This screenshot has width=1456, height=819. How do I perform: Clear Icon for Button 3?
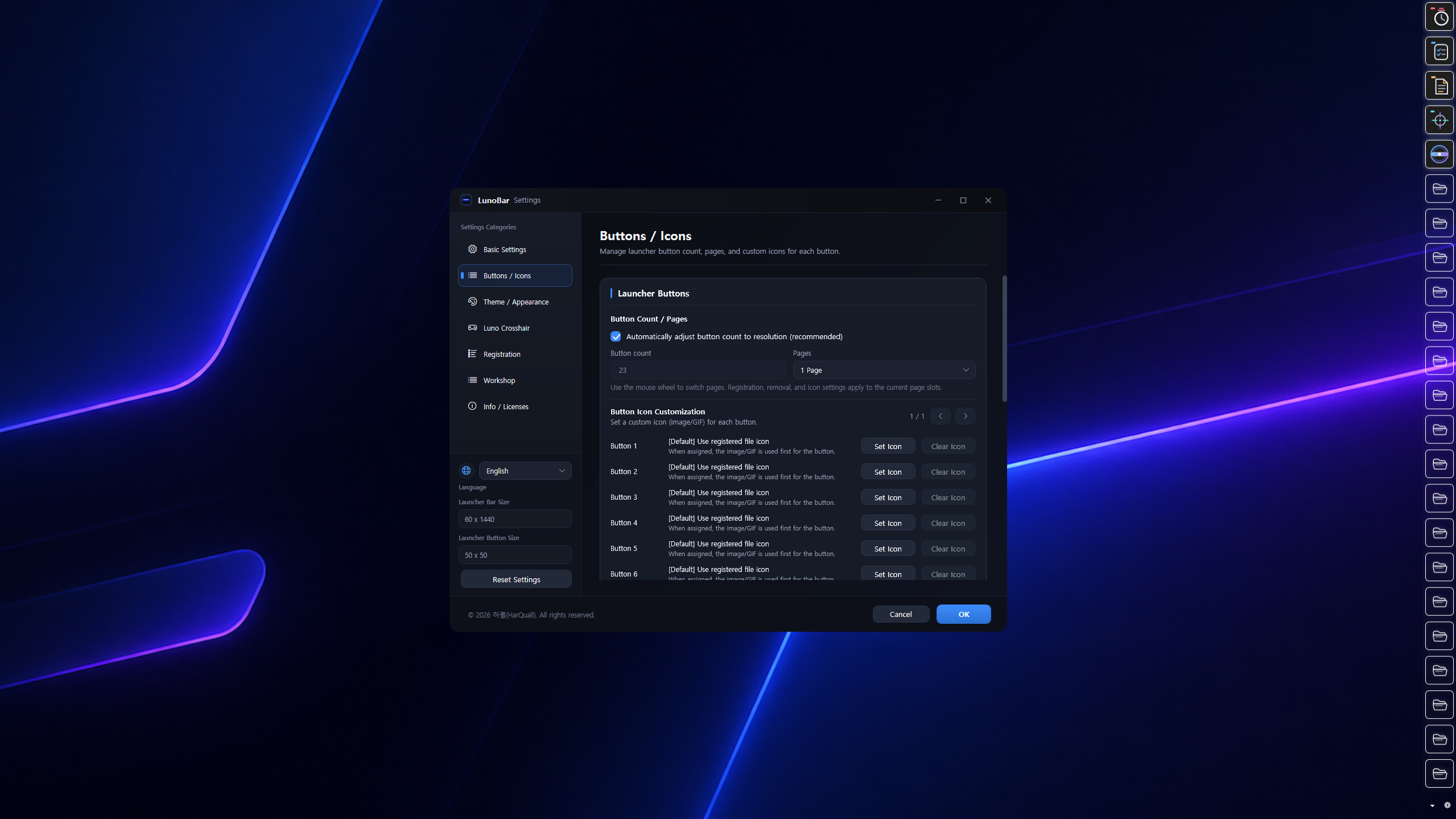coord(948,497)
